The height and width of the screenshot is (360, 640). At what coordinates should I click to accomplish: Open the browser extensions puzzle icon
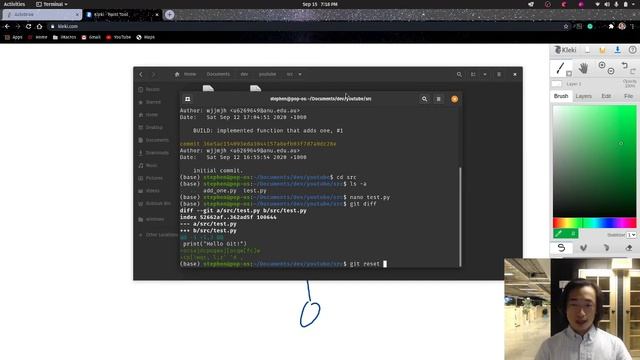[x=611, y=26]
